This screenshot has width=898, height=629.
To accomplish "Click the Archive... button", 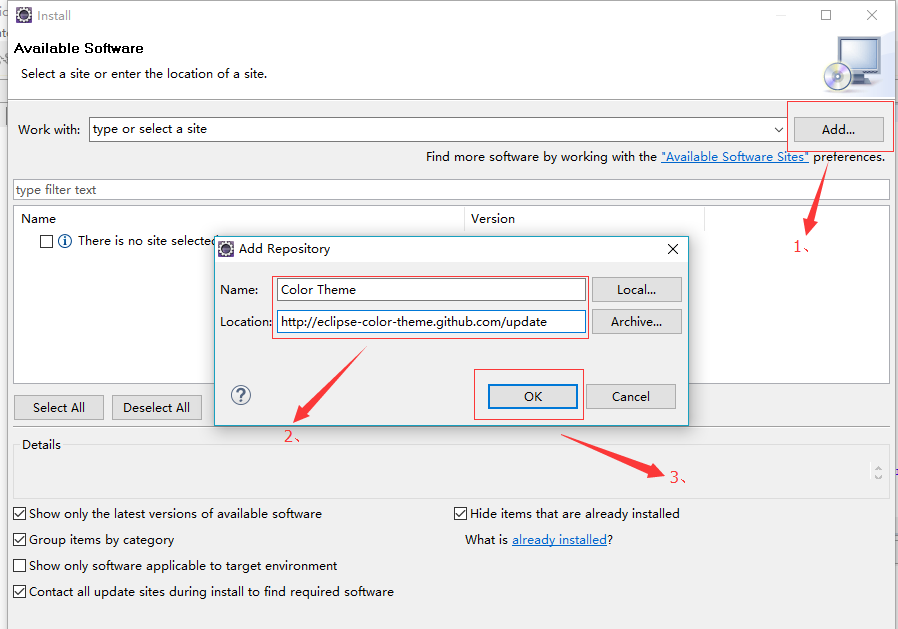I will coord(636,322).
